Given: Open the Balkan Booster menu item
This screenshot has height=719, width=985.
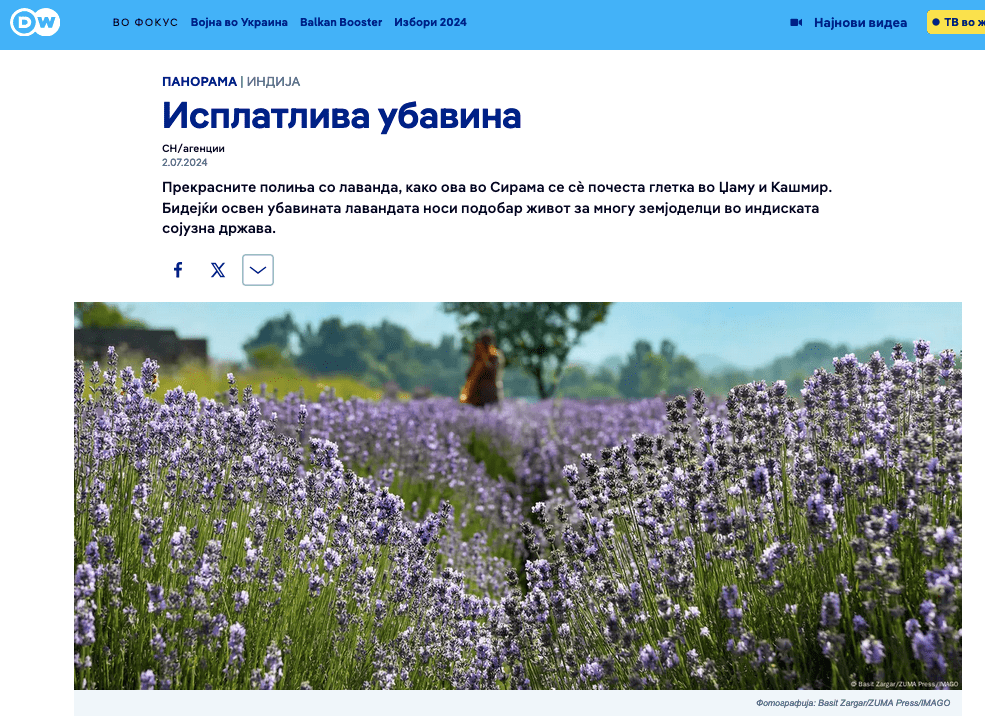Looking at the screenshot, I should 341,22.
